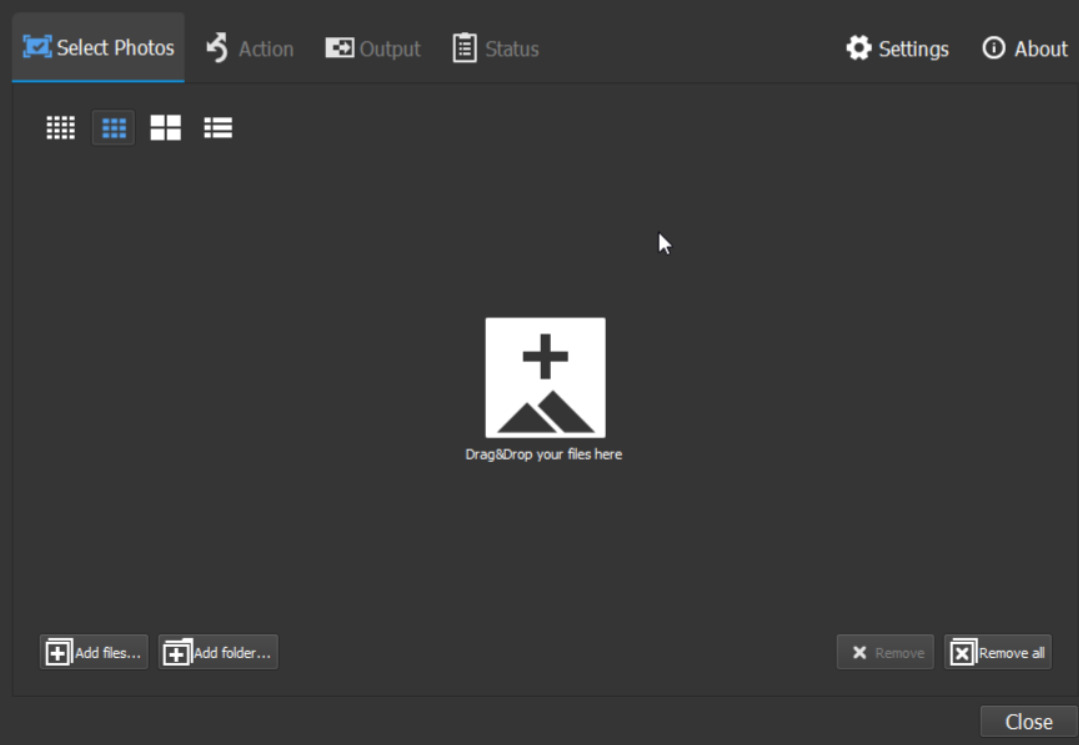Click Remove all button

(998, 652)
